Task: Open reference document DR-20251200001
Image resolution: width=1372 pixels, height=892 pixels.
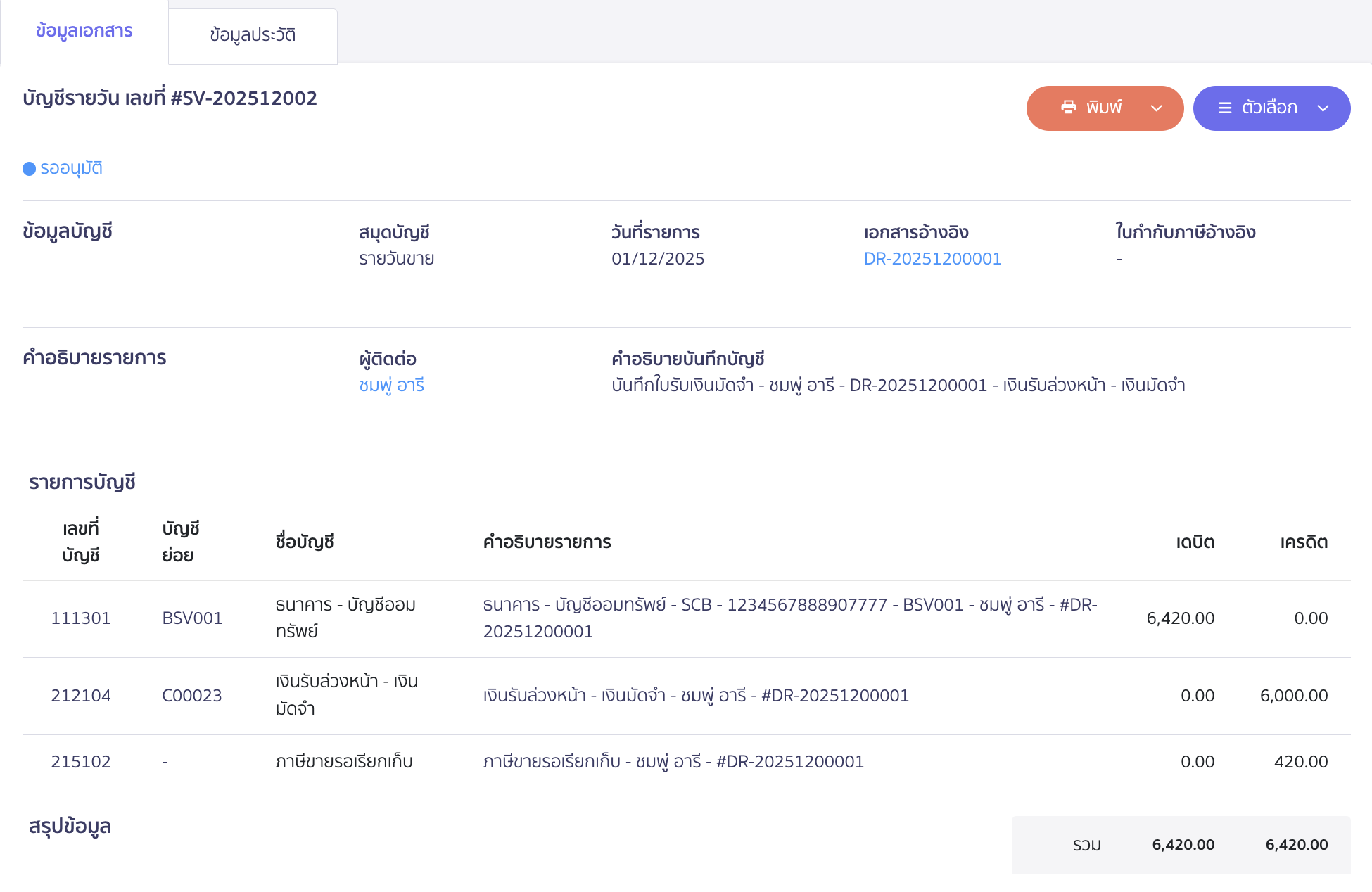Action: click(933, 258)
